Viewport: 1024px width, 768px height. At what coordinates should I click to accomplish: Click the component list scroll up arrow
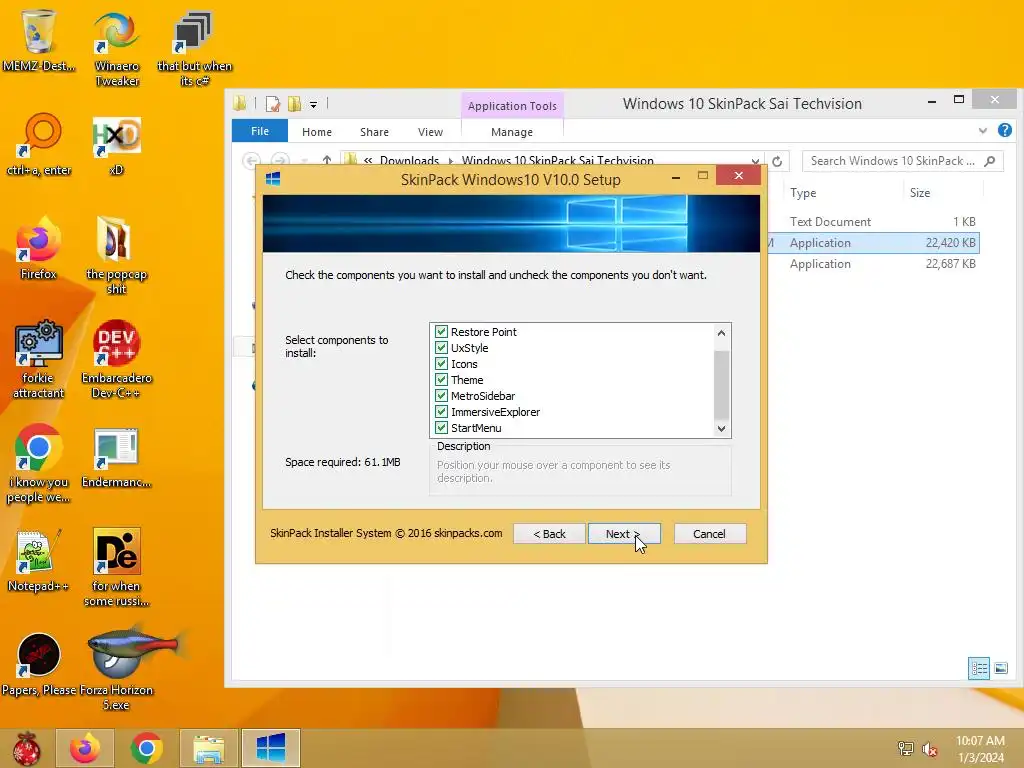point(722,332)
